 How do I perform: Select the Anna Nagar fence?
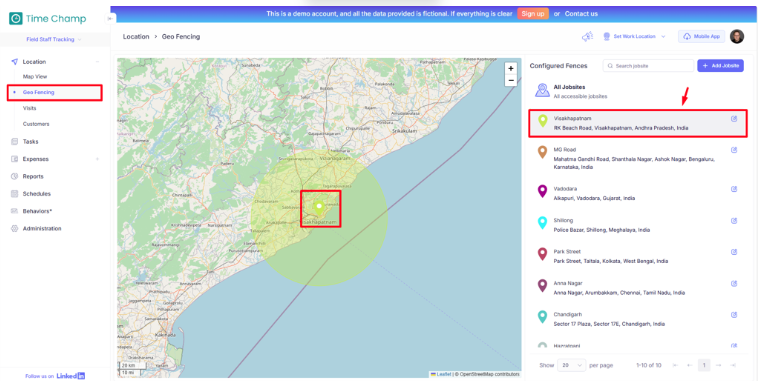[637, 288]
